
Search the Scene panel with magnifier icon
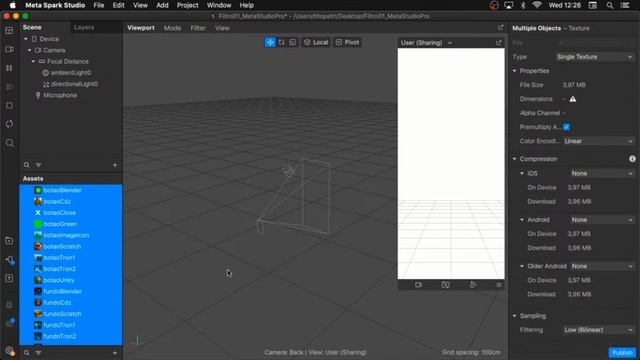27,165
